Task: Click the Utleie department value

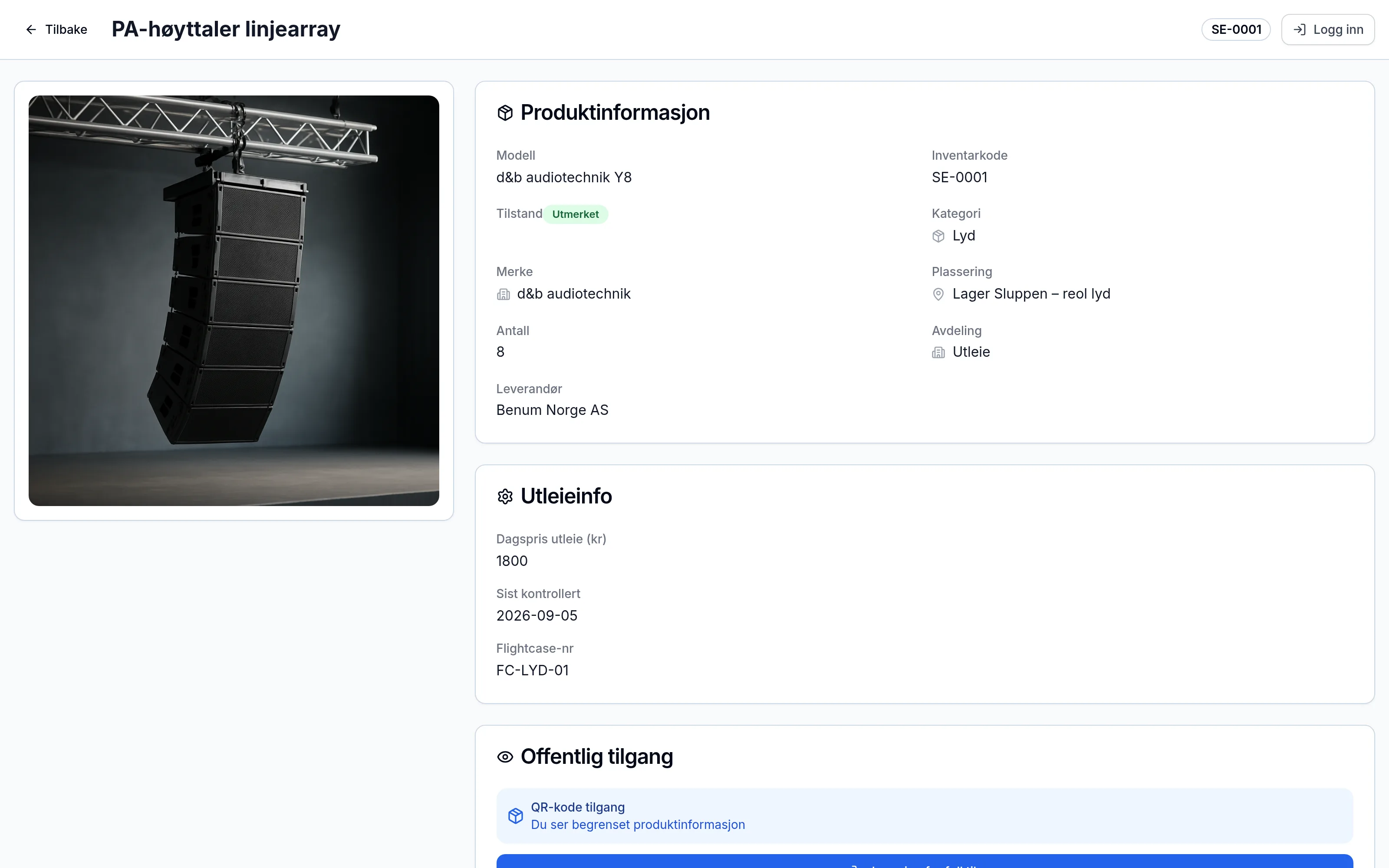Action: (x=971, y=352)
